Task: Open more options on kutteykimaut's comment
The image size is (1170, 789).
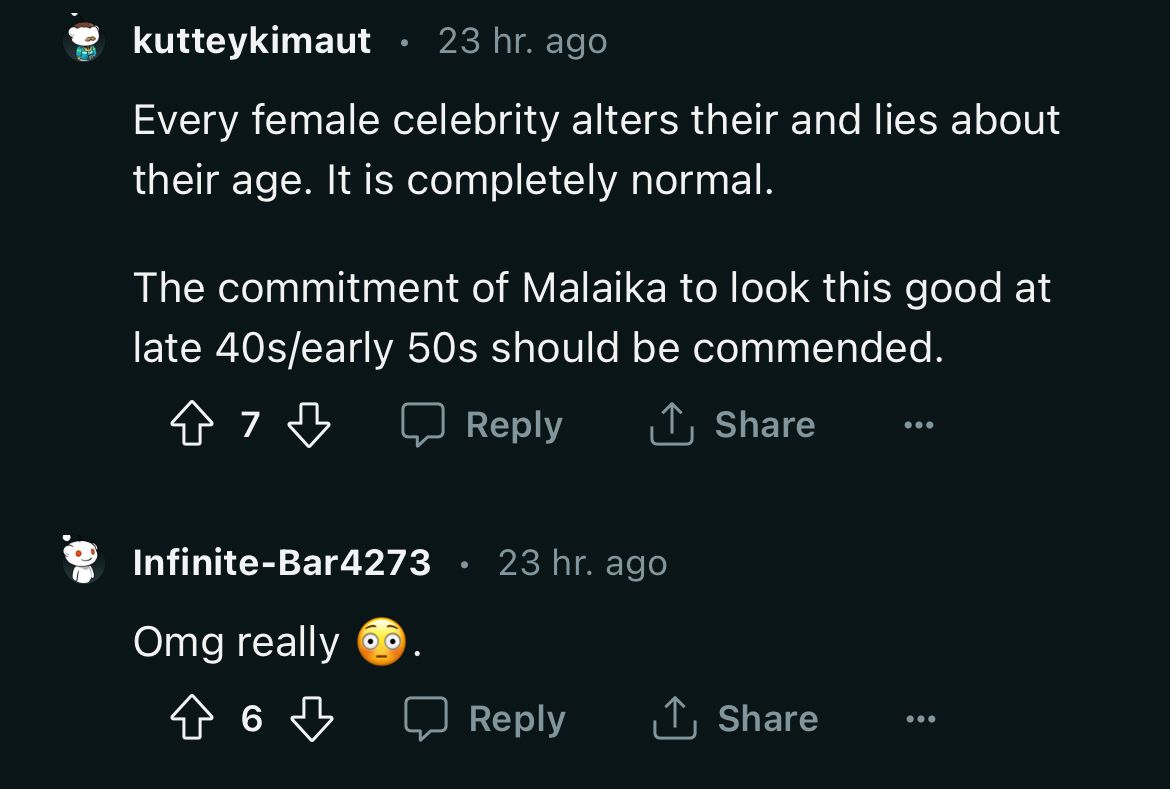Action: [917, 426]
